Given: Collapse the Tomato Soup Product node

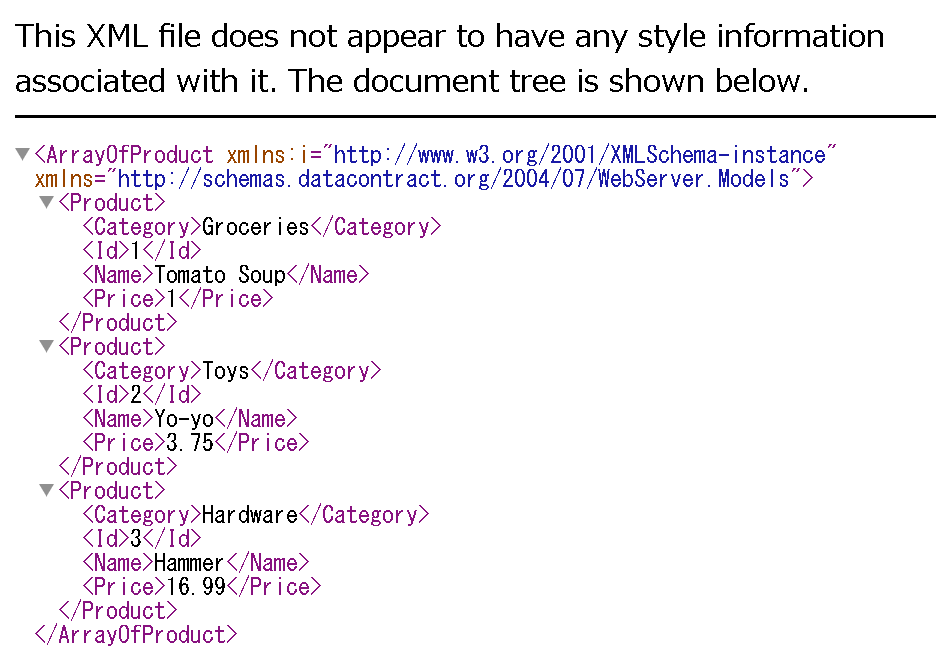Looking at the screenshot, I should [x=46, y=202].
